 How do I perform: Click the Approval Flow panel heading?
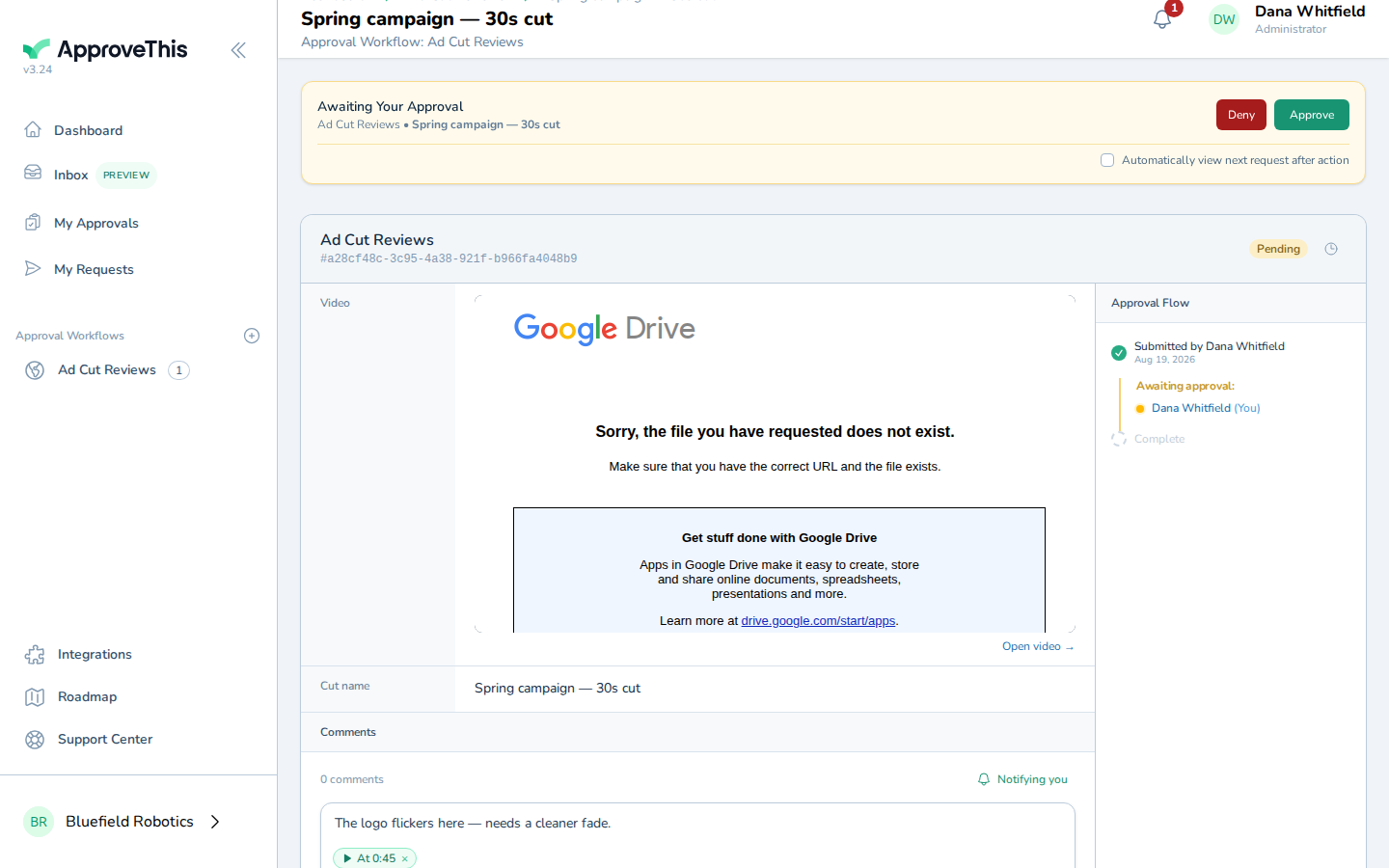(x=1150, y=303)
